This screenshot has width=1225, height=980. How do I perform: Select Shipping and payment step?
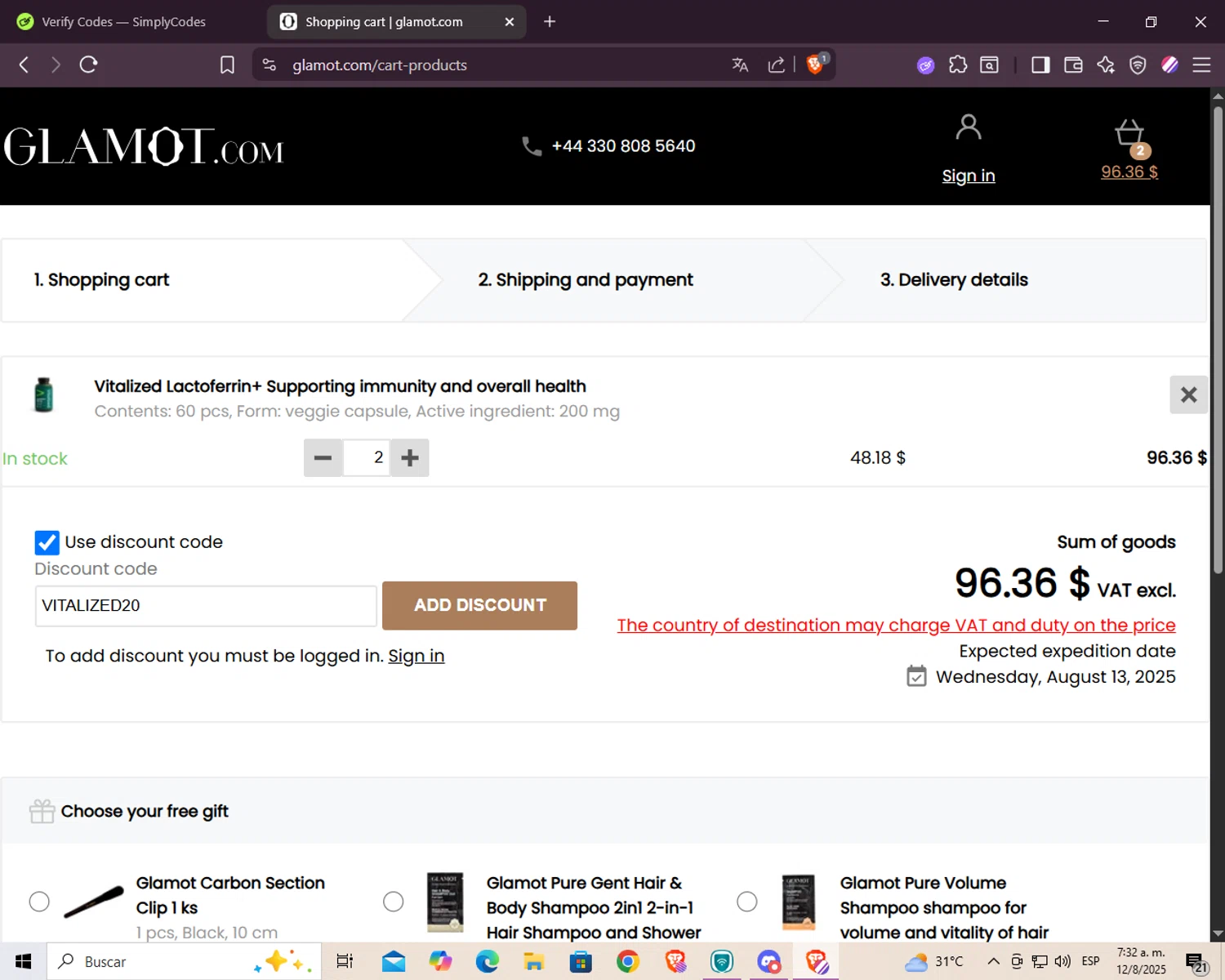tap(586, 280)
